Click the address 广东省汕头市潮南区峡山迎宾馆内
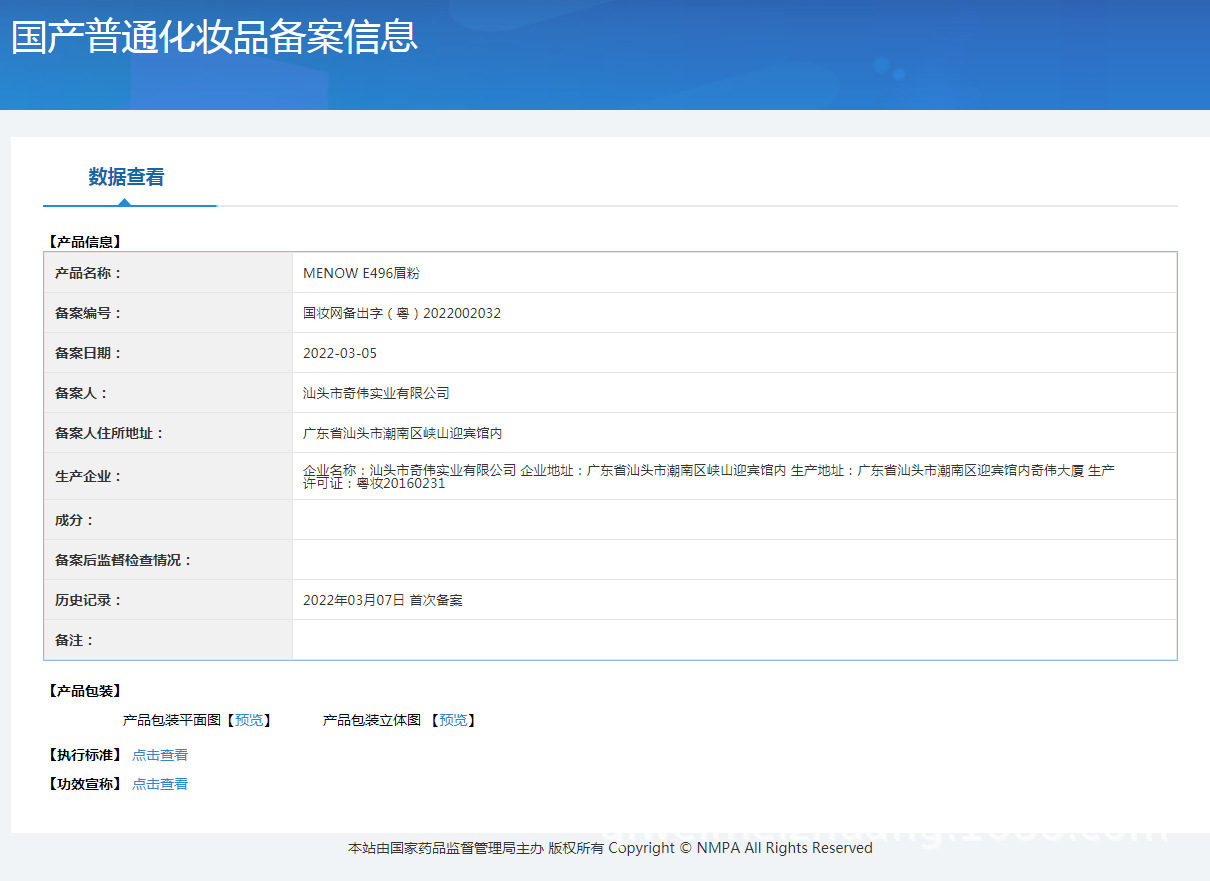The width and height of the screenshot is (1210, 881). 402,433
